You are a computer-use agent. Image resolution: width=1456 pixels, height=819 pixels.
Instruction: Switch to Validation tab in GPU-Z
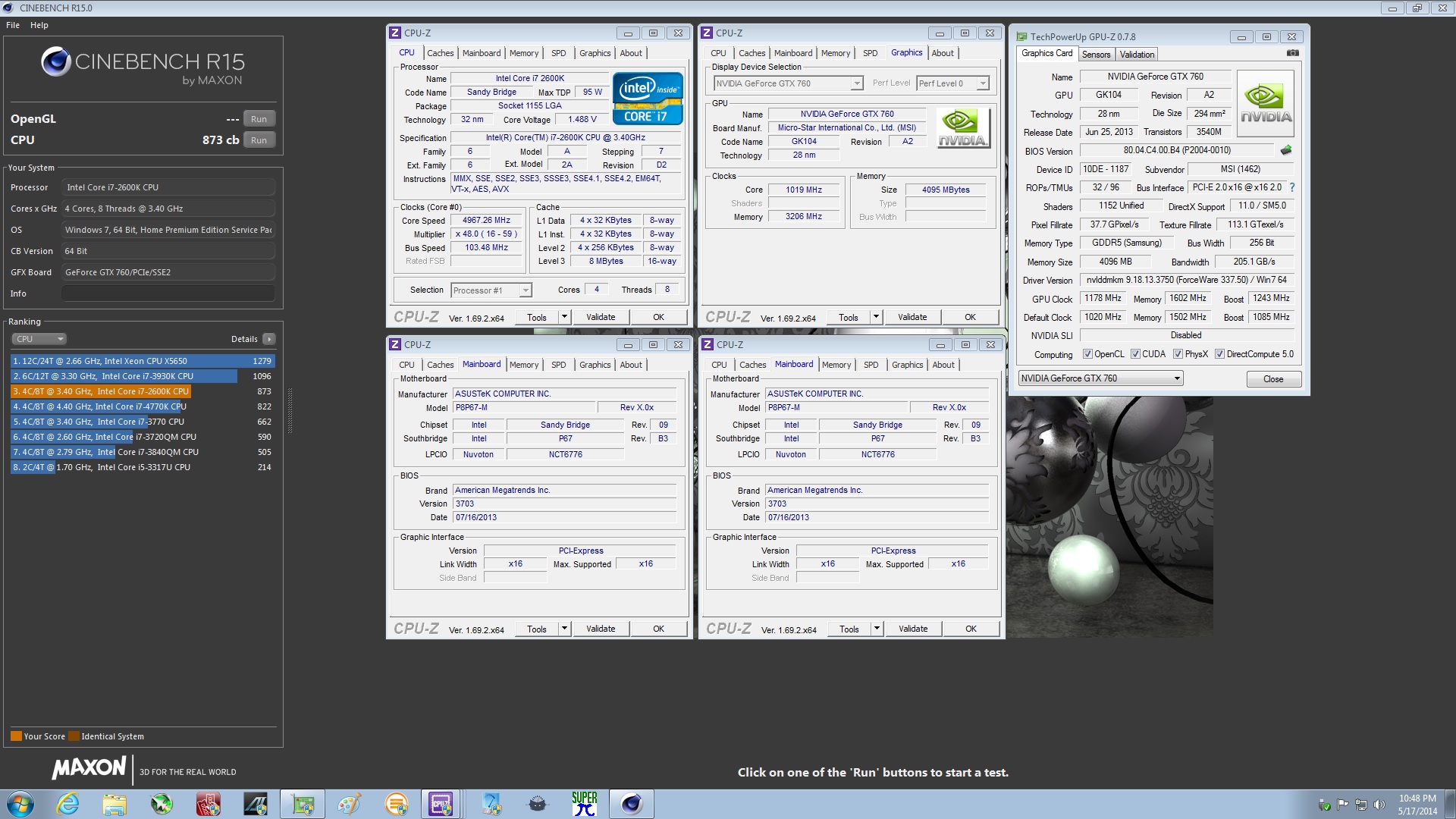tap(1137, 54)
